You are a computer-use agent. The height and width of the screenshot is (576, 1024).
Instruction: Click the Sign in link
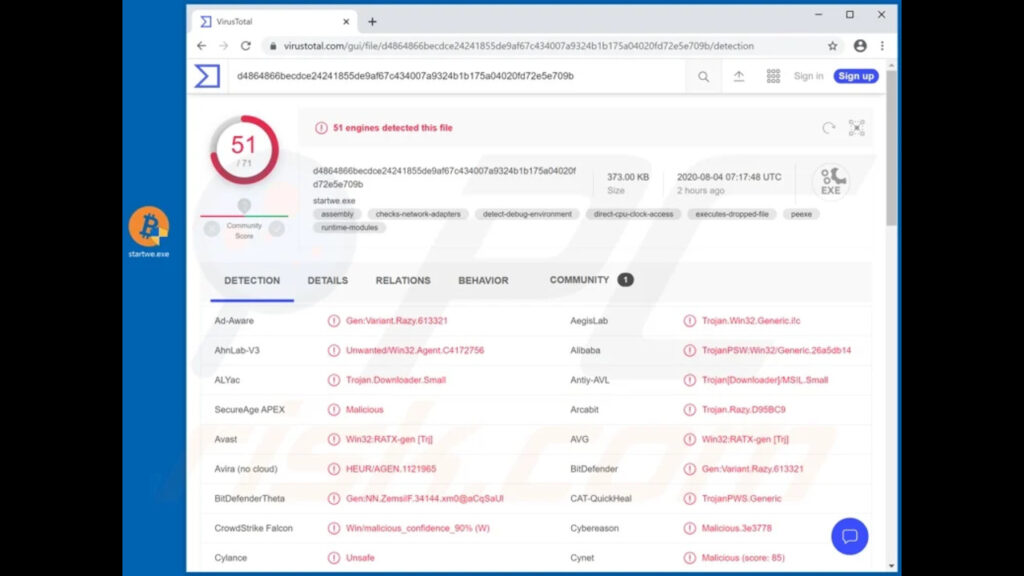tap(808, 76)
